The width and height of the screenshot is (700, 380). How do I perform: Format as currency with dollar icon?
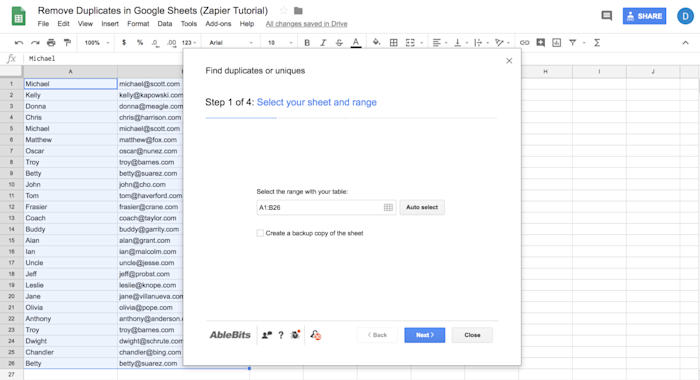pos(124,43)
